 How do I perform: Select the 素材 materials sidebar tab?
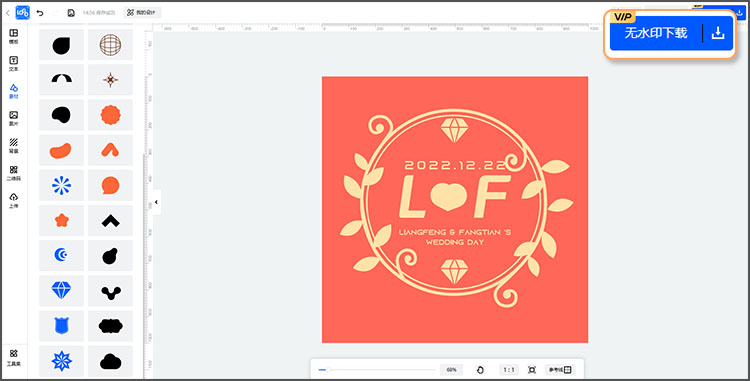pos(14,91)
